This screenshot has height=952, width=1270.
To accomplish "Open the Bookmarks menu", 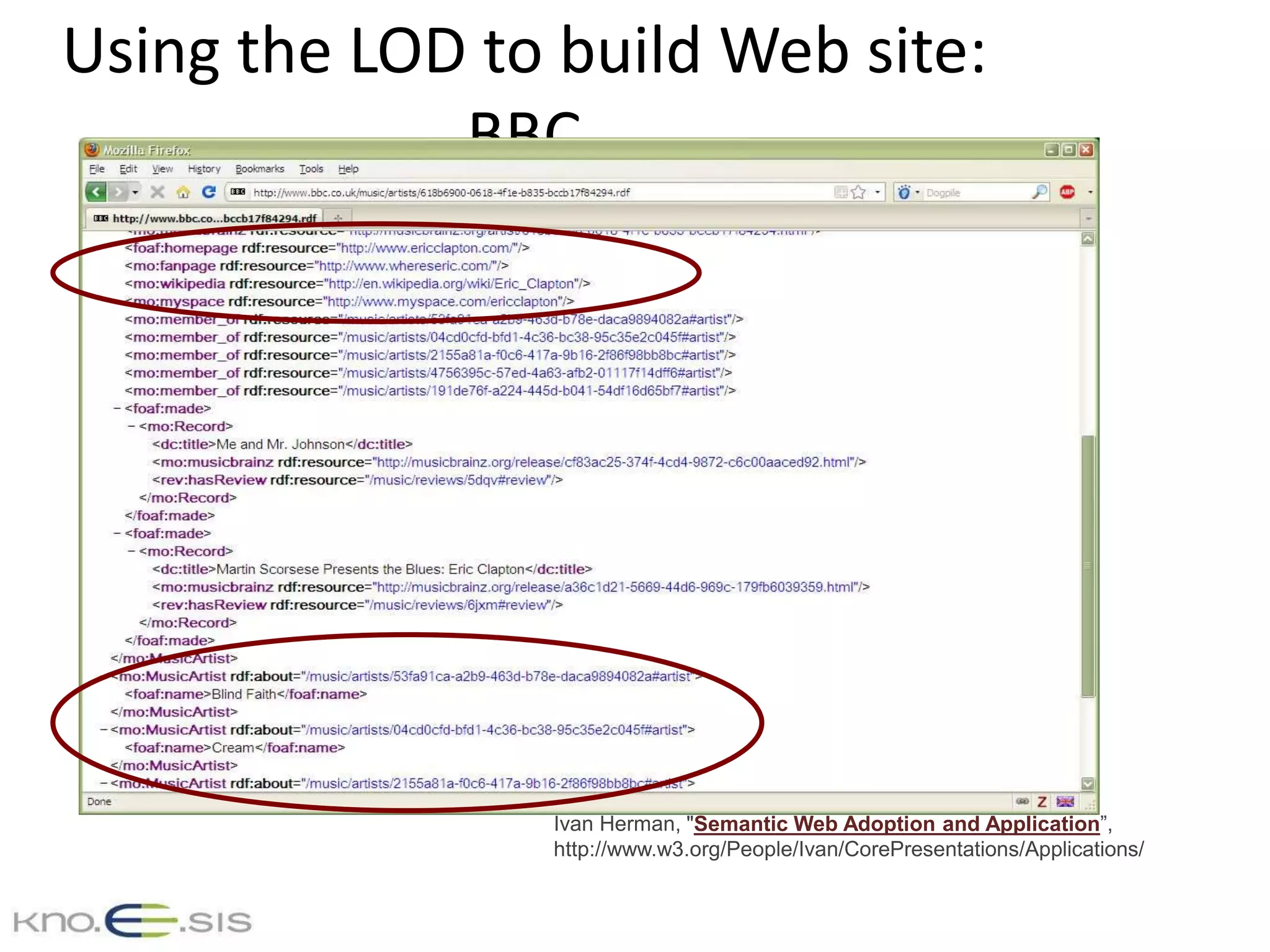I will point(260,169).
